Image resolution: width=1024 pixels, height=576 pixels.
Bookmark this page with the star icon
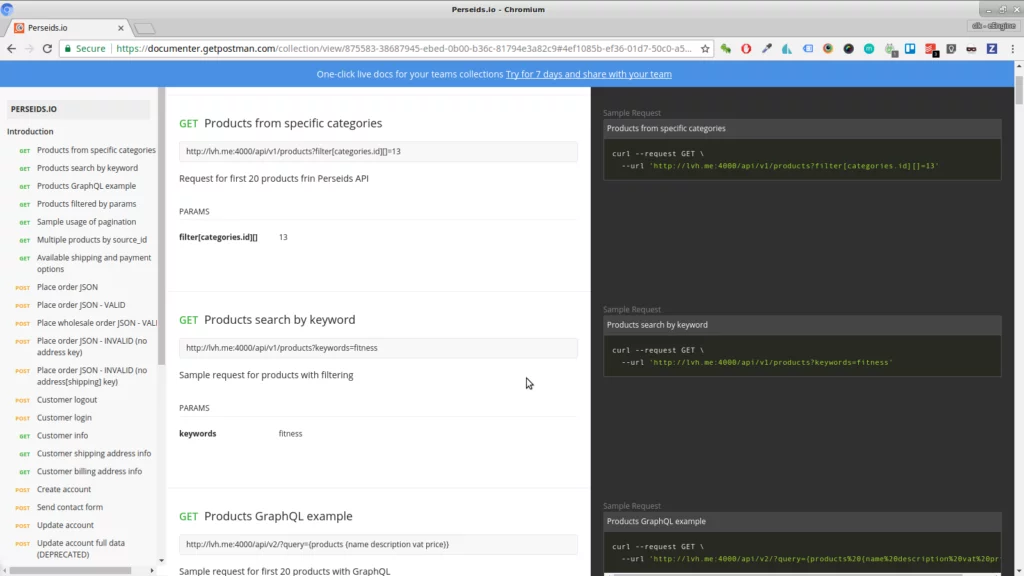click(x=705, y=48)
